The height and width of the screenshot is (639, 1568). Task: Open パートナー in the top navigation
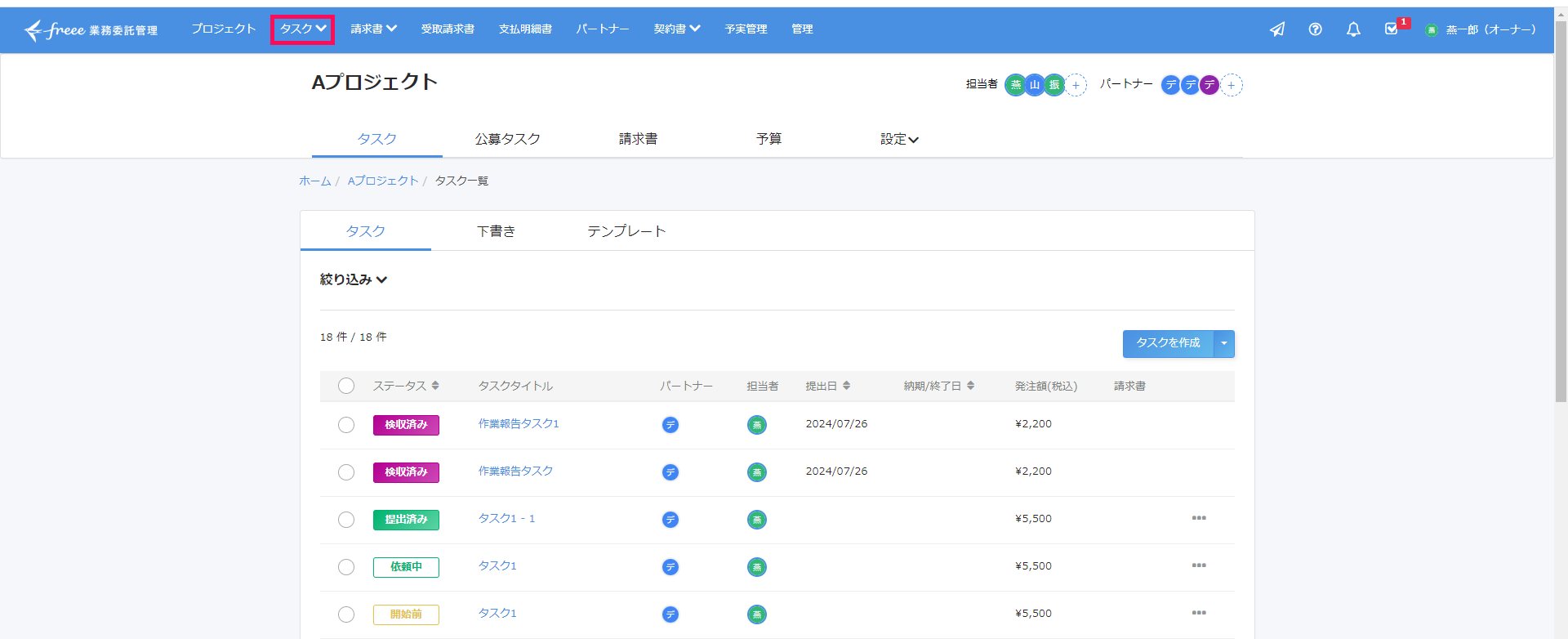point(603,29)
